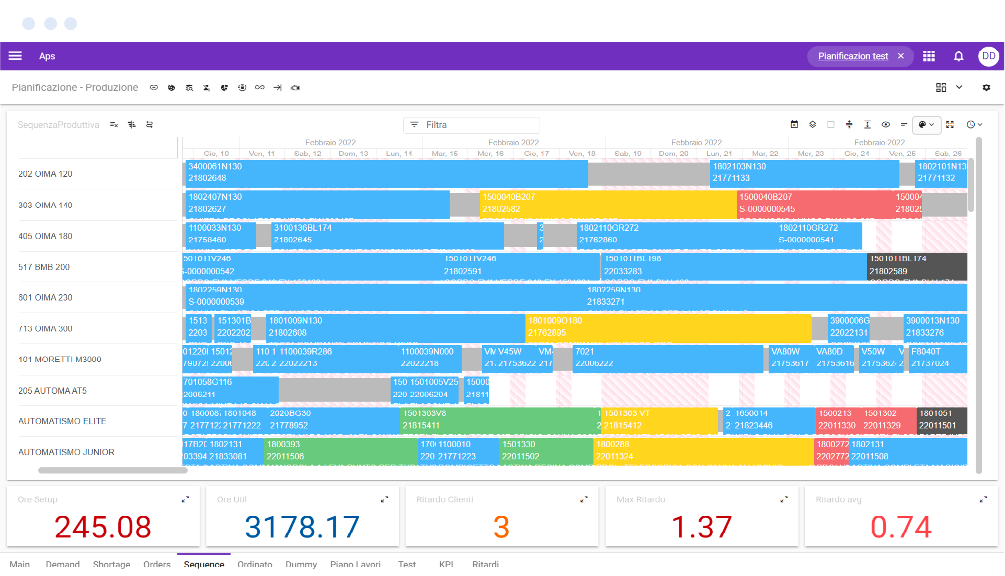Expand the Max Ritardo KPI card
Viewport: 1005px width, 576px height.
click(x=782, y=499)
